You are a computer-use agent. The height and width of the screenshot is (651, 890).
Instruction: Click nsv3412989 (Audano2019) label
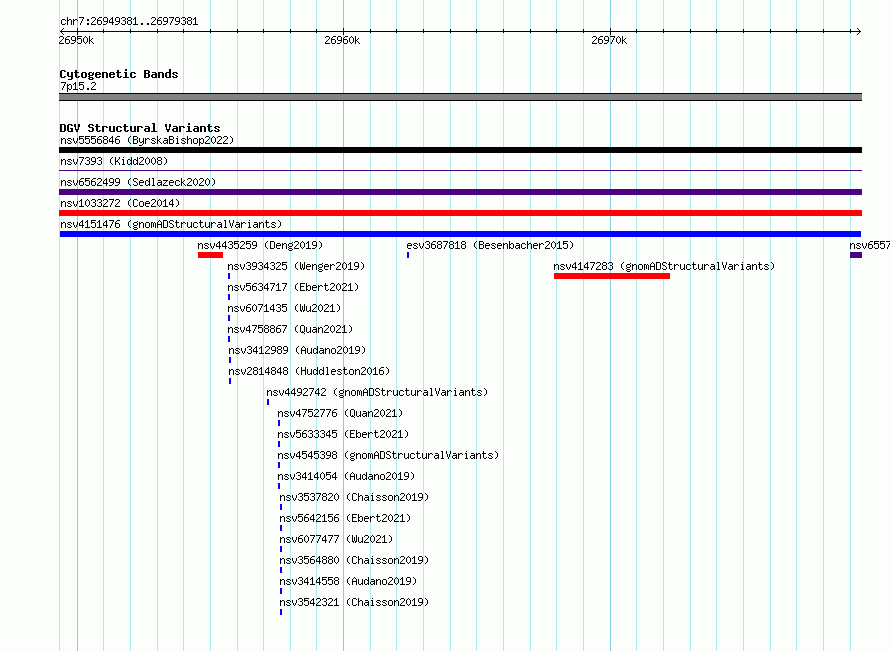pos(297,350)
